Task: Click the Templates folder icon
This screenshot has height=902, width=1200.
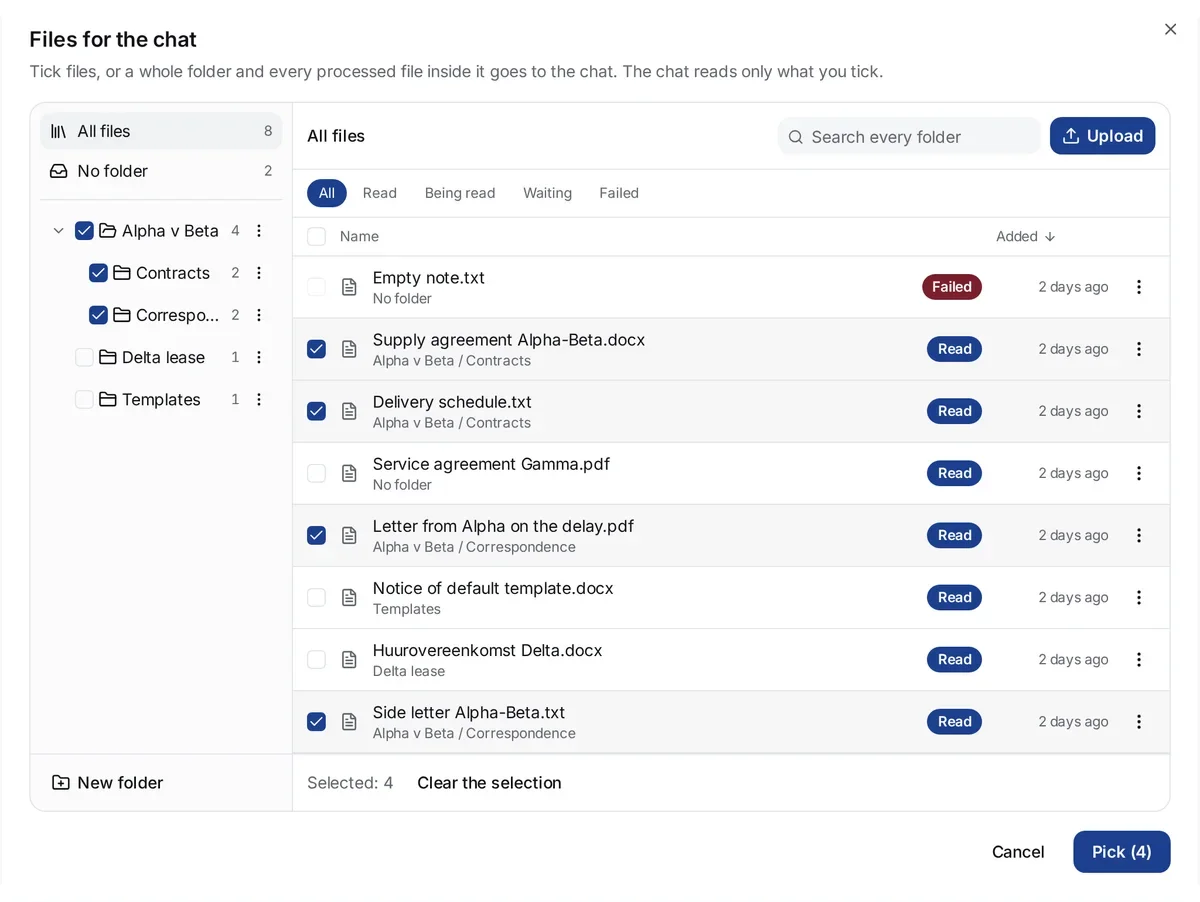Action: (x=108, y=399)
